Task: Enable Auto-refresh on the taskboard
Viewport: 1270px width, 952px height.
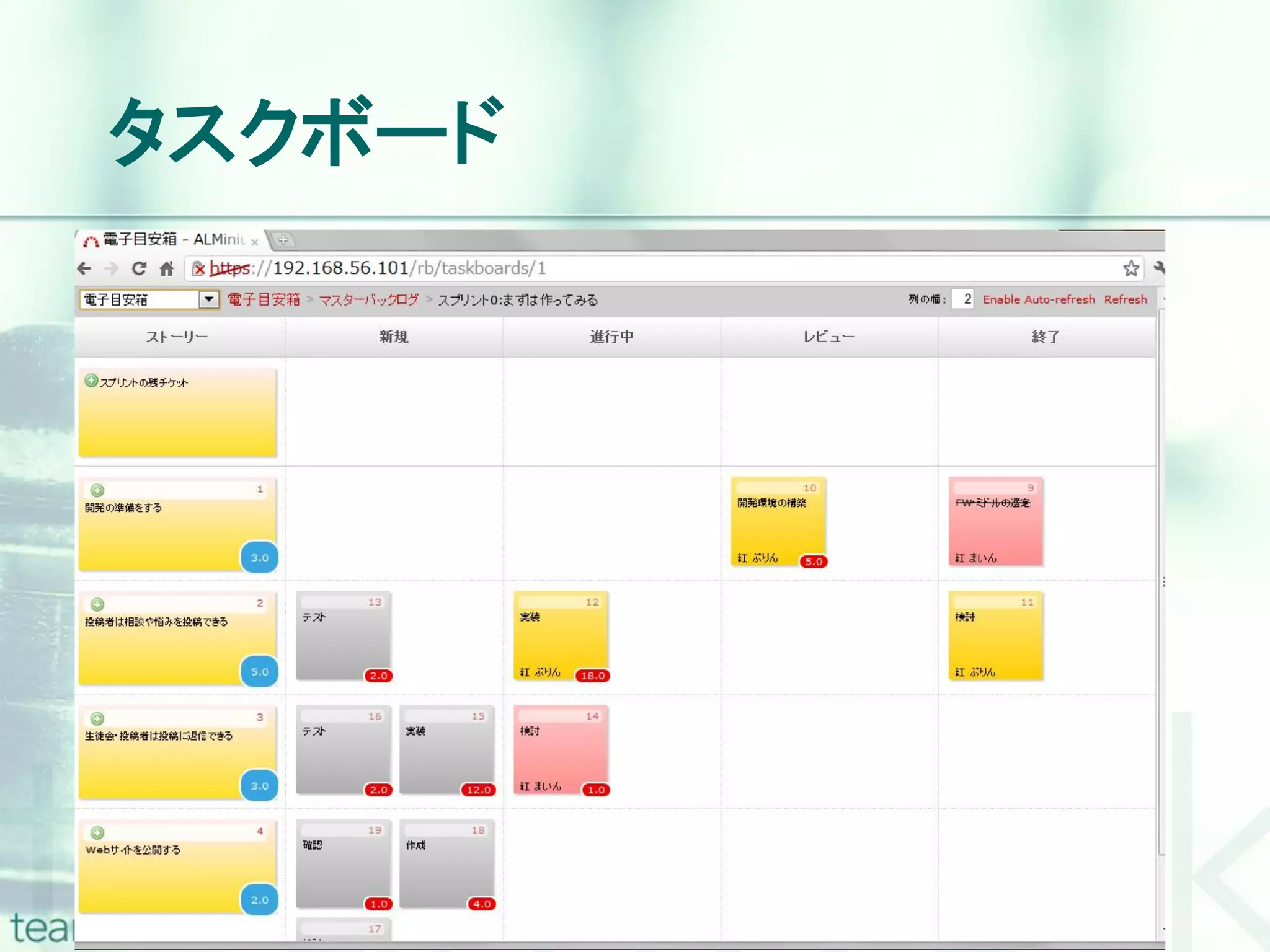Action: 1039,299
